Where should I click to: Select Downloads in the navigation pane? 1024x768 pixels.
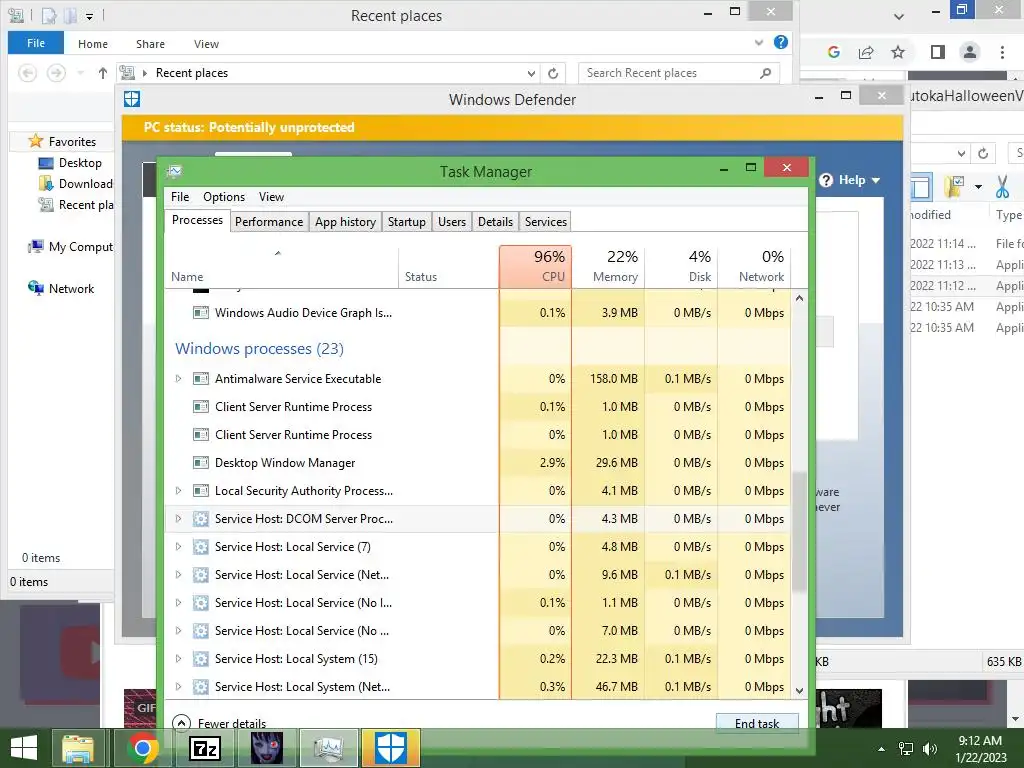pos(76,184)
